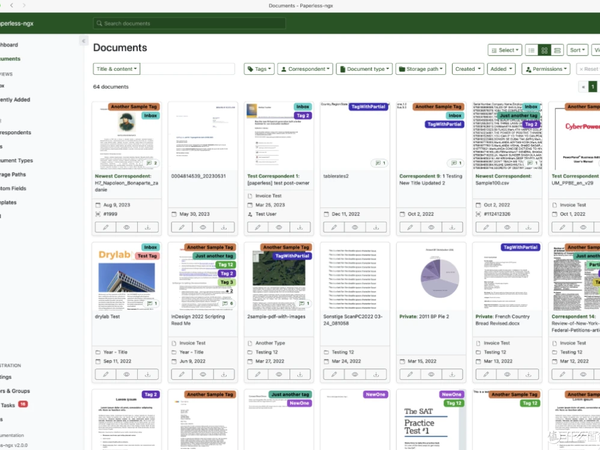Open the Document type filter dropdown
This screenshot has height=450, width=600.
pos(364,69)
